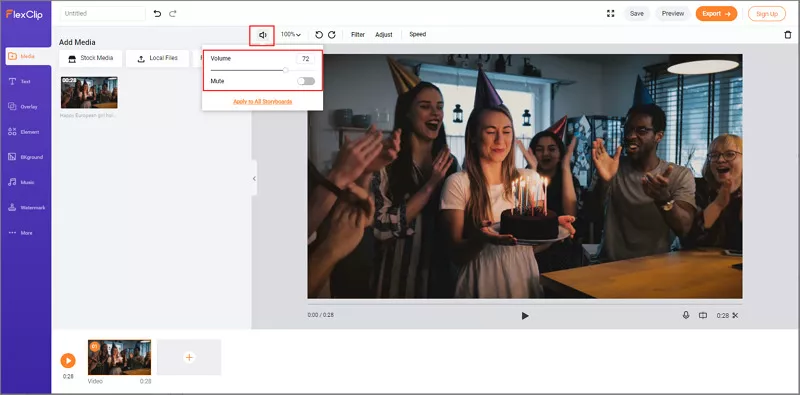Viewport: 800px width, 395px height.
Task: Add a new storyboard with plus button
Action: click(x=189, y=357)
